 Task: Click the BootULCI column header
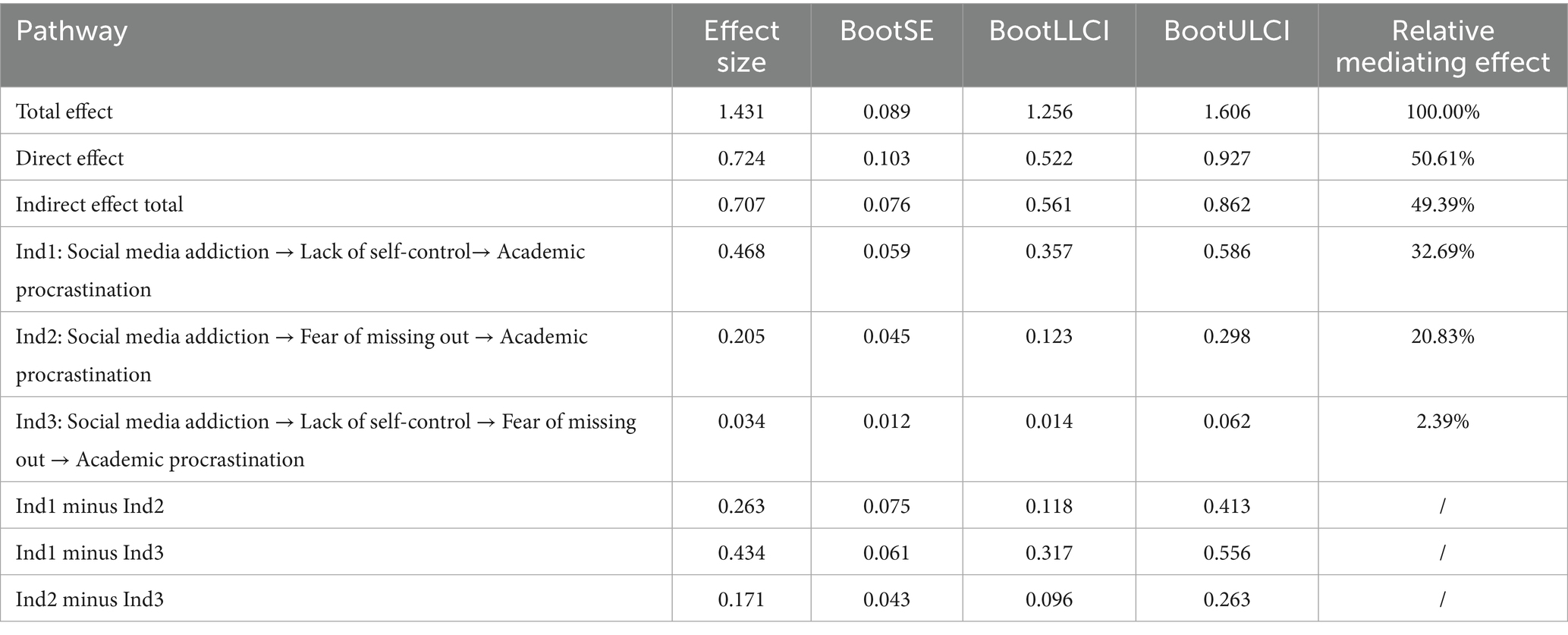(x=1227, y=31)
